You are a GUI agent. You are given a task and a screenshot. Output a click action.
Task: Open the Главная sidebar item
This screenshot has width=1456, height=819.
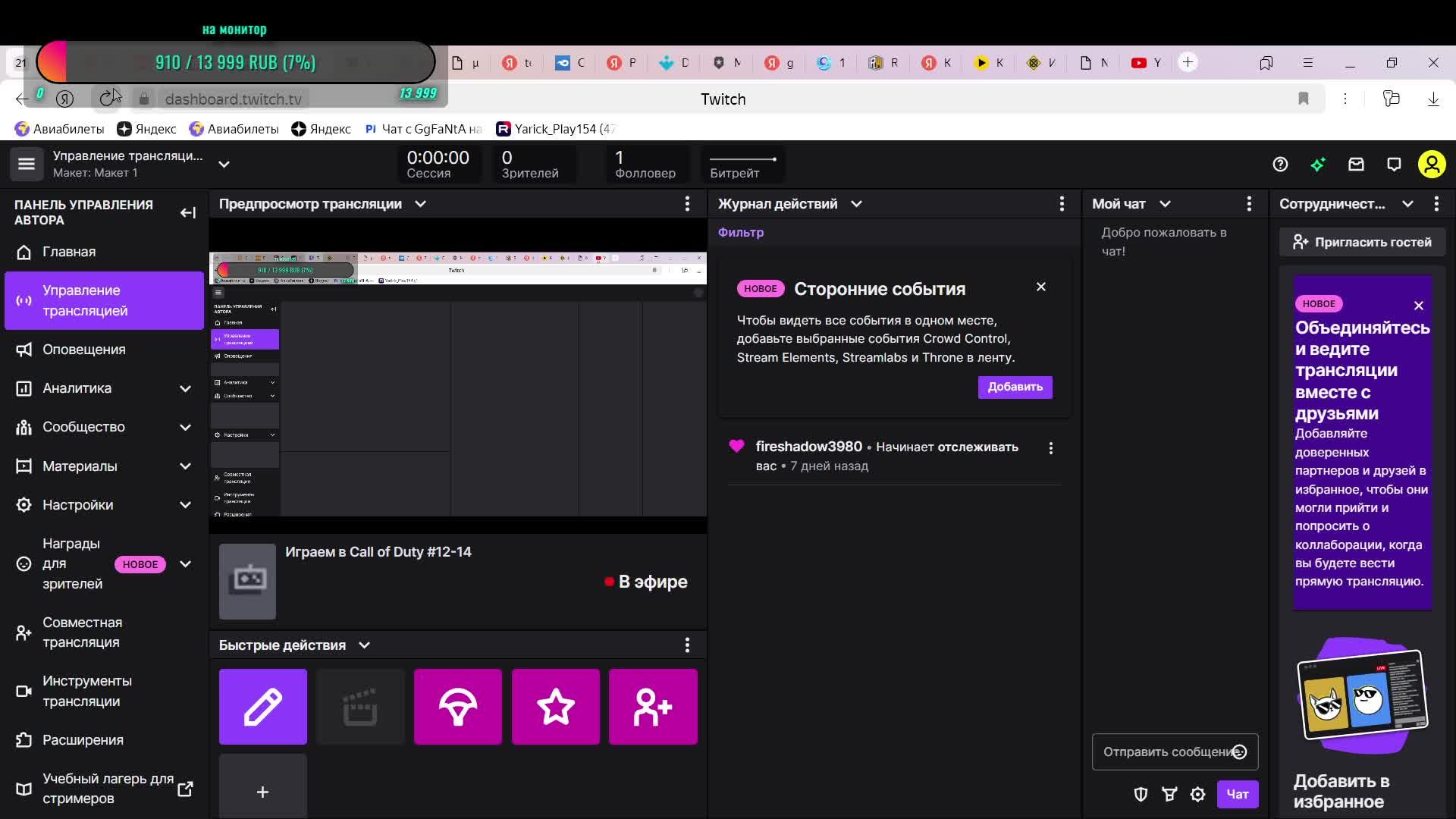(68, 252)
